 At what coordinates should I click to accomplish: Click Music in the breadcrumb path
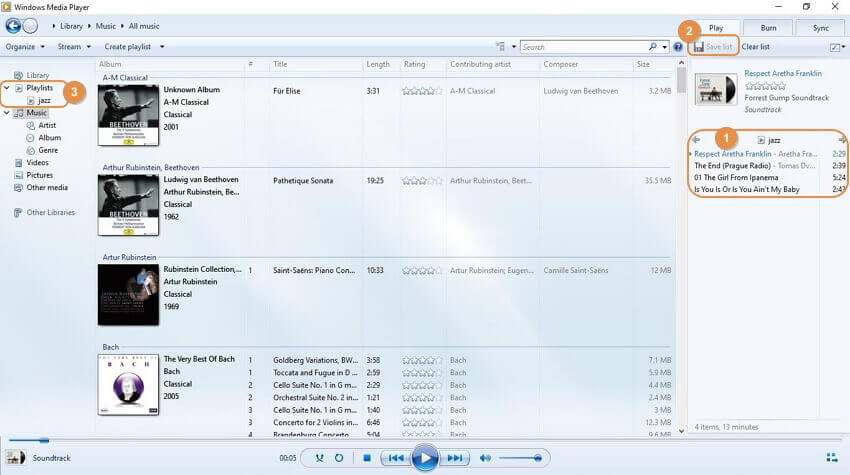coord(106,26)
